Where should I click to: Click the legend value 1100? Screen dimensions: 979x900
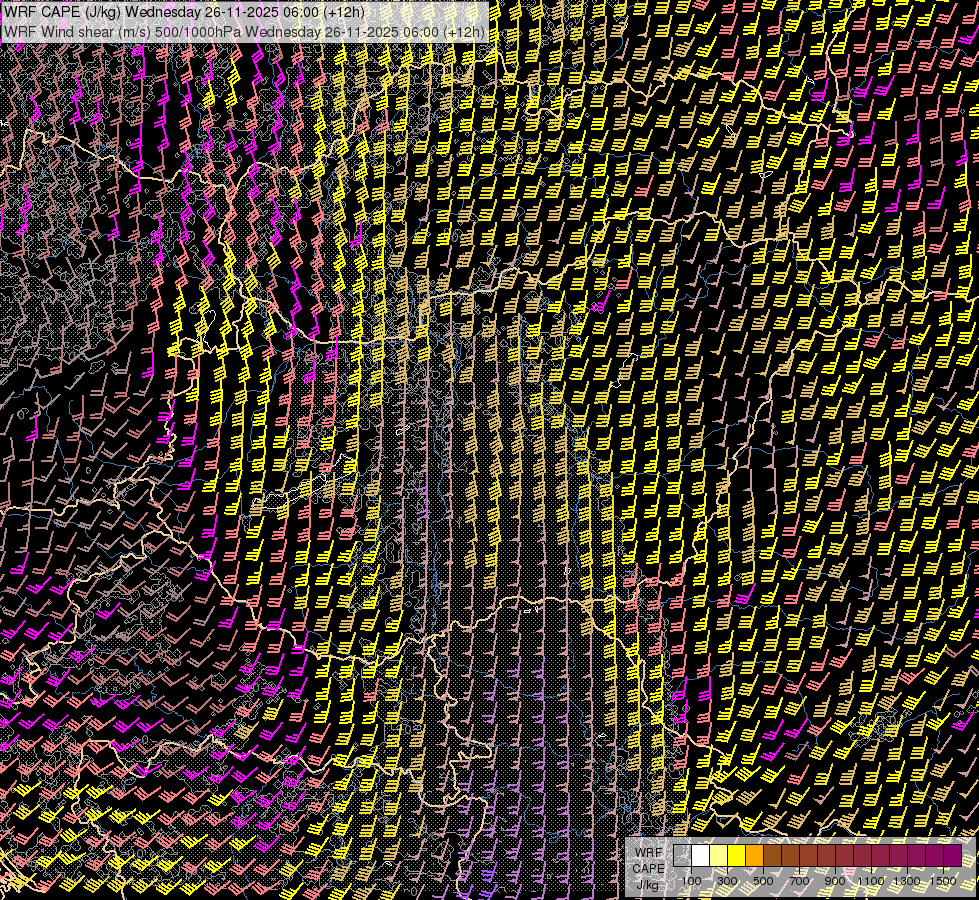coord(870,881)
